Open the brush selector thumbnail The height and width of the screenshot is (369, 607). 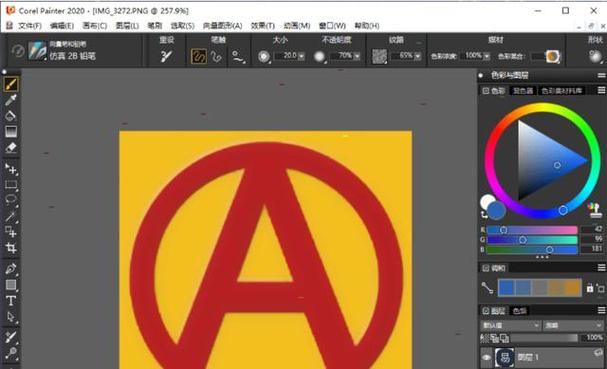(x=37, y=51)
